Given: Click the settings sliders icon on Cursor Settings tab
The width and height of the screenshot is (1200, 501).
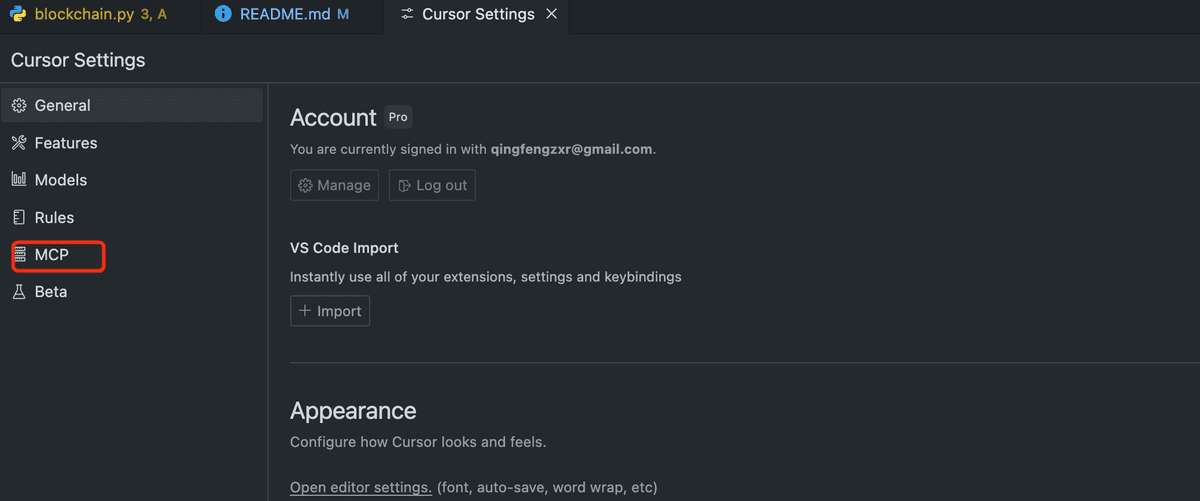Looking at the screenshot, I should click(406, 15).
